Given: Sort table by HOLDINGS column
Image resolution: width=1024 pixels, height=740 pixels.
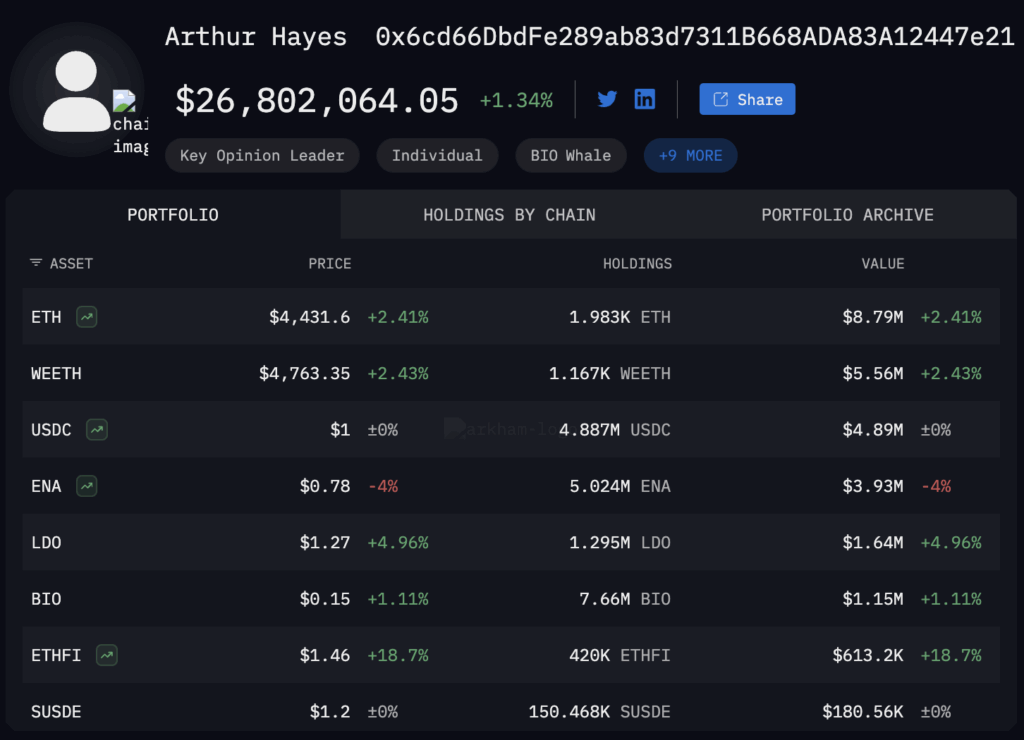Looking at the screenshot, I should click(x=637, y=264).
